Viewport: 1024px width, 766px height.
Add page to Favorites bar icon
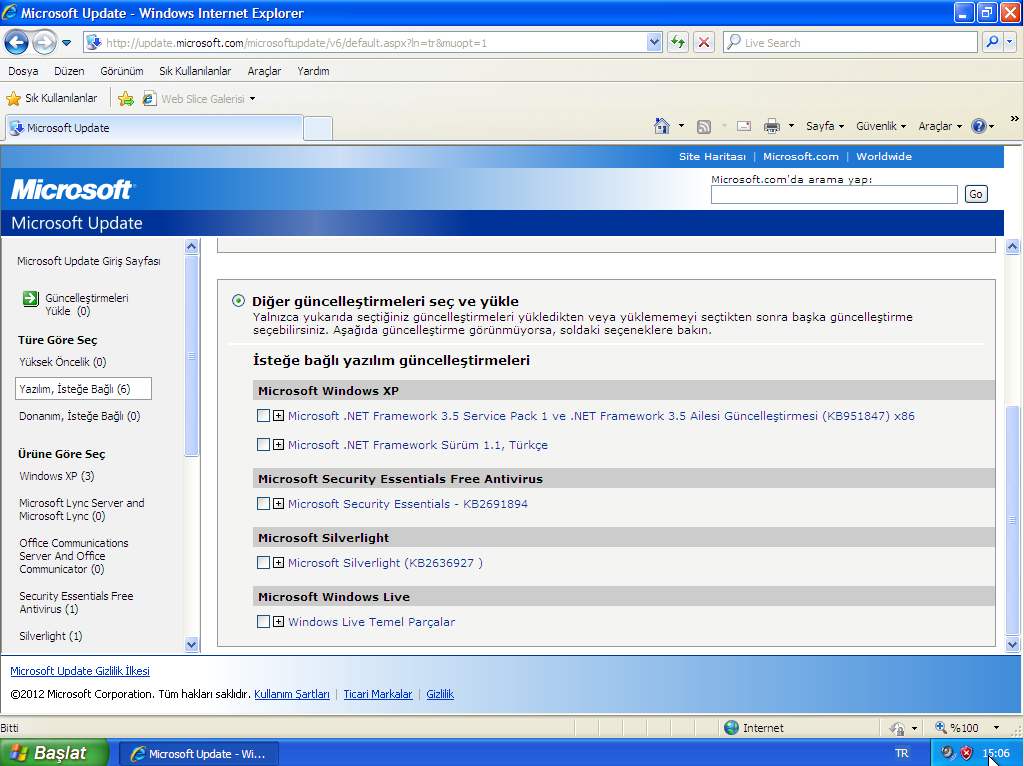[x=126, y=99]
